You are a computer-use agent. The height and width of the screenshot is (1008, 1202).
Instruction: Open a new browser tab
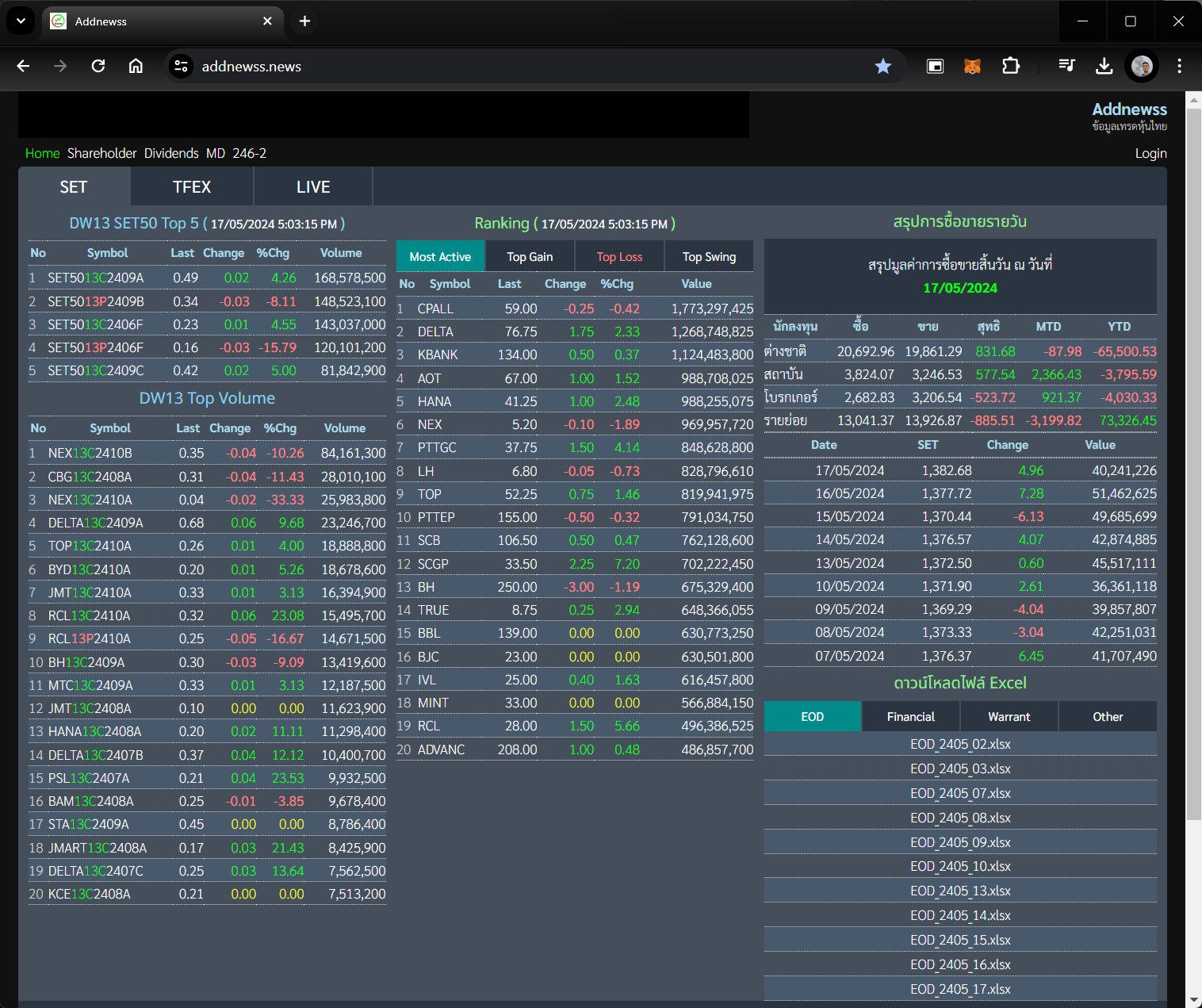(304, 21)
